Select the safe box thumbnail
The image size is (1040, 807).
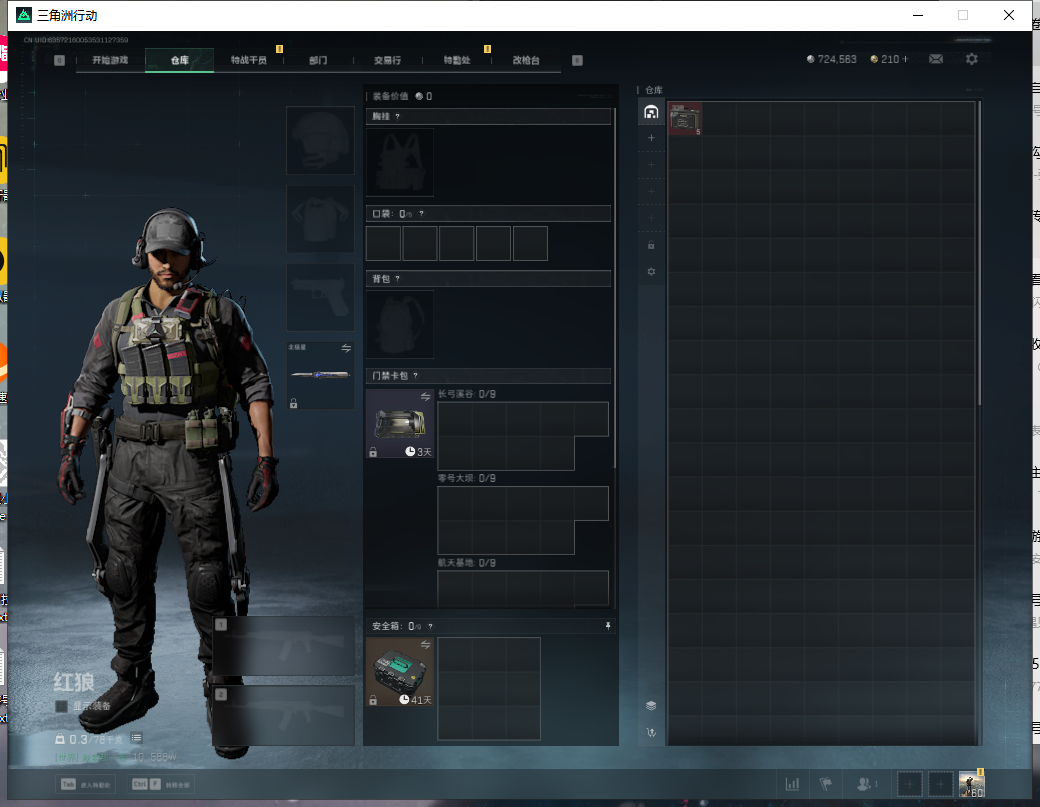point(400,672)
